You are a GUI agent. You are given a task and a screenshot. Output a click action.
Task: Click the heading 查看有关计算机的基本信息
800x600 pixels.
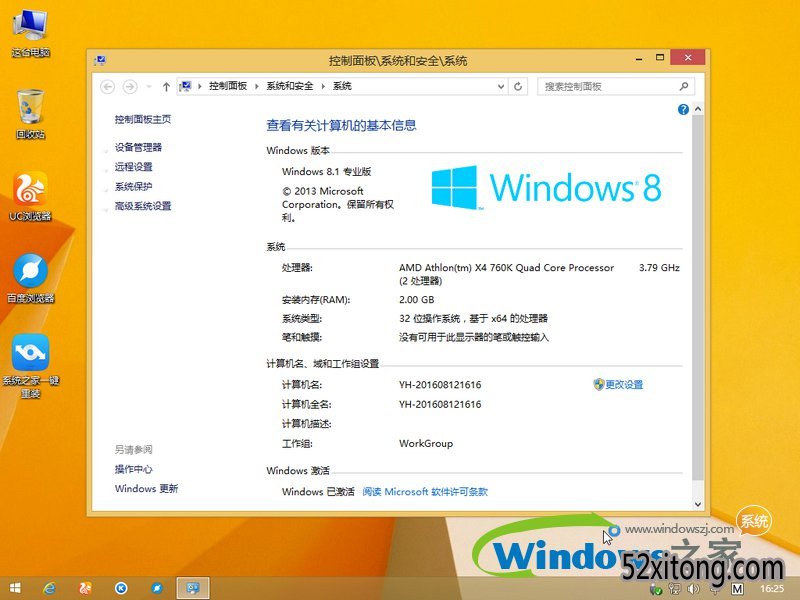(x=341, y=126)
